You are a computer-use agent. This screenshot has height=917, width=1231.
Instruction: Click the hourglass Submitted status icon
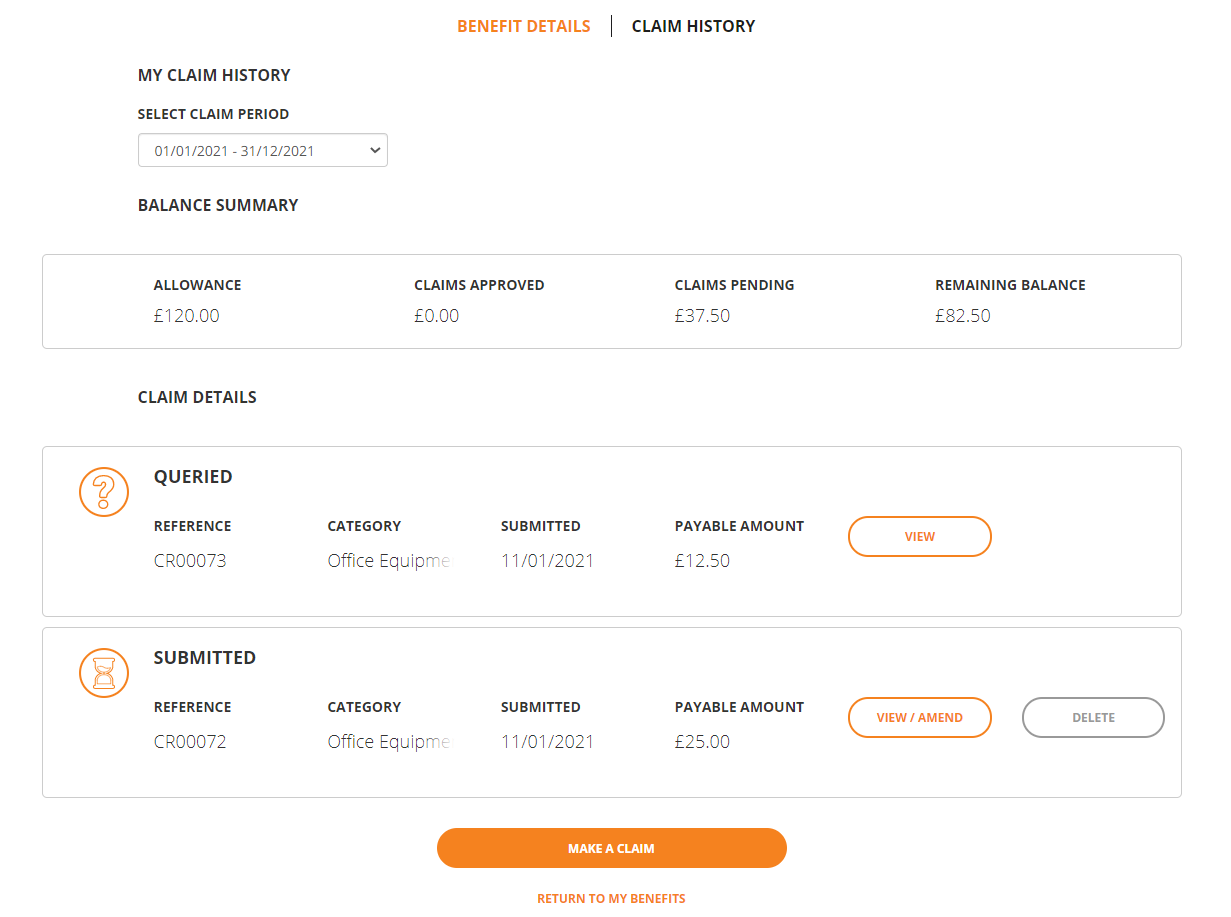coord(104,673)
